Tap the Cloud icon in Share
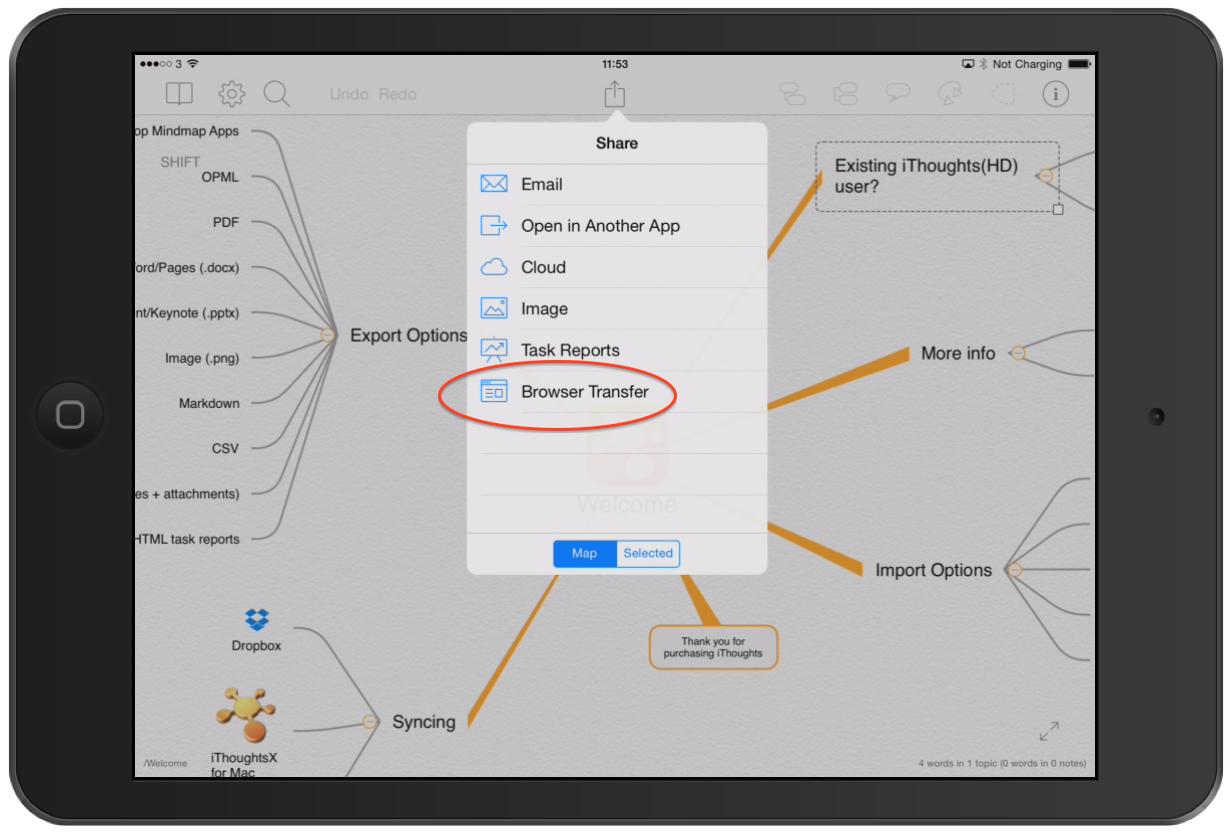 (494, 267)
